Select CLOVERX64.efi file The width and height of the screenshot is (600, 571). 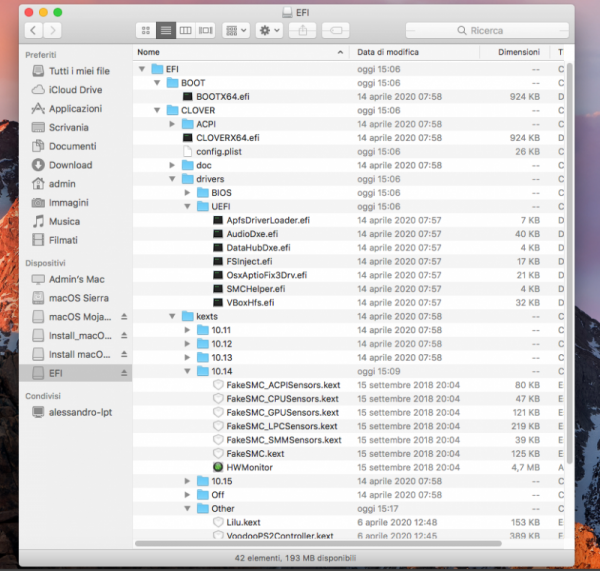pos(350,138)
